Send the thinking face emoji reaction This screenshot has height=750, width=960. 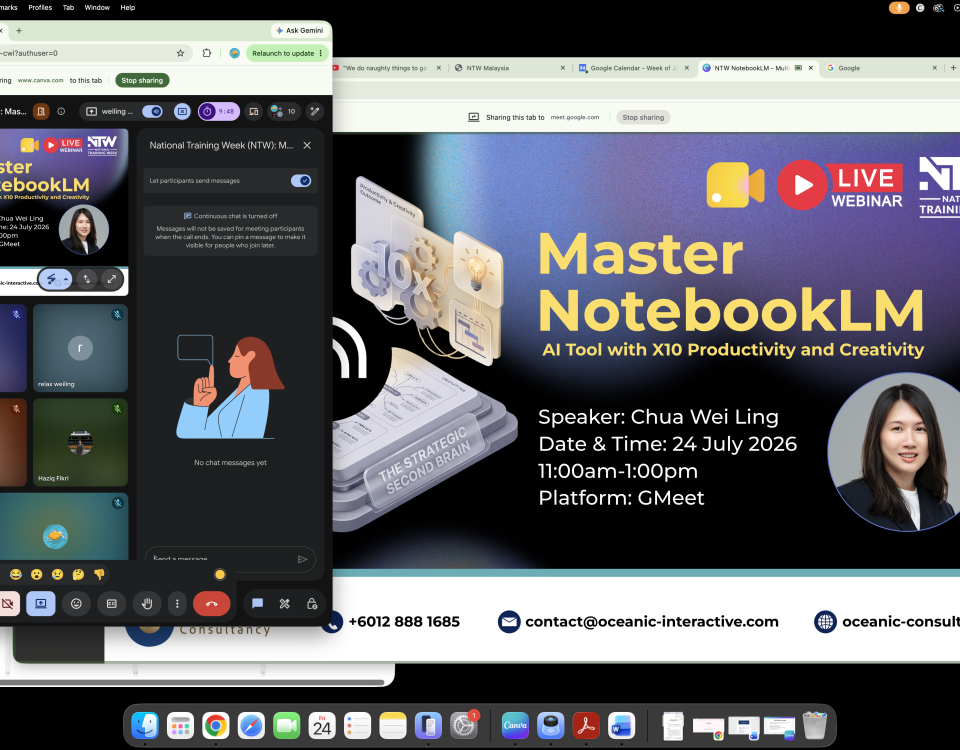(78, 574)
